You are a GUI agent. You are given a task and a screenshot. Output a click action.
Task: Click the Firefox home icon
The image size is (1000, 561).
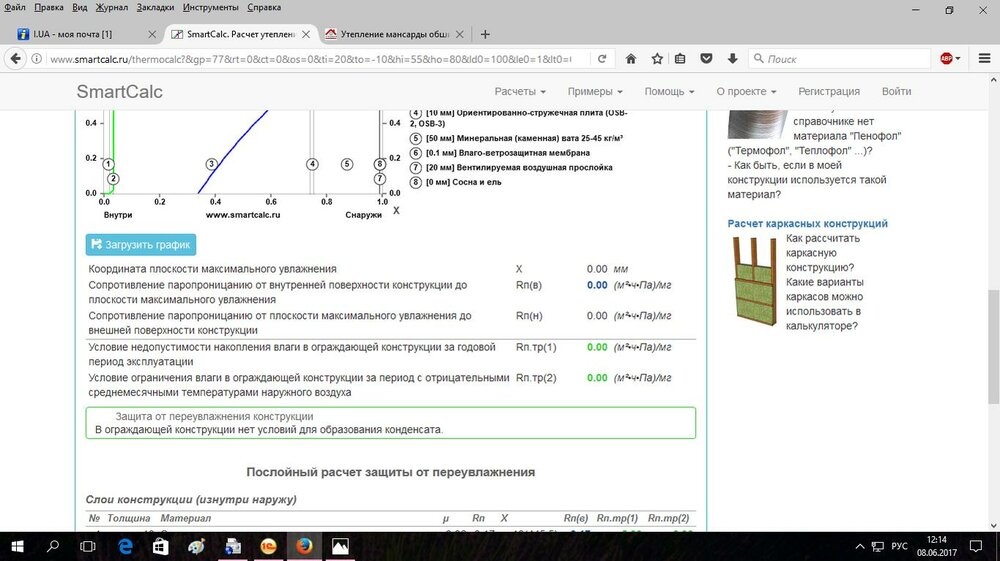tap(631, 59)
